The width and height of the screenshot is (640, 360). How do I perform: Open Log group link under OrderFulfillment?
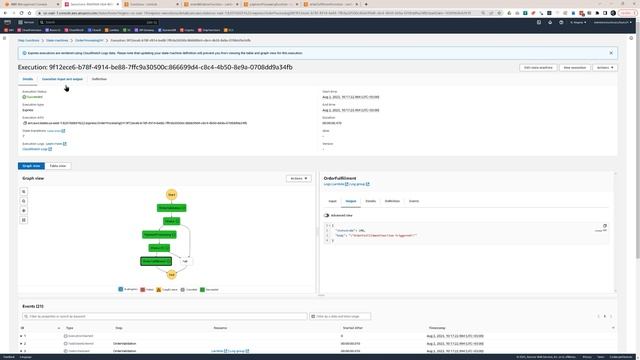pyautogui.click(x=359, y=184)
